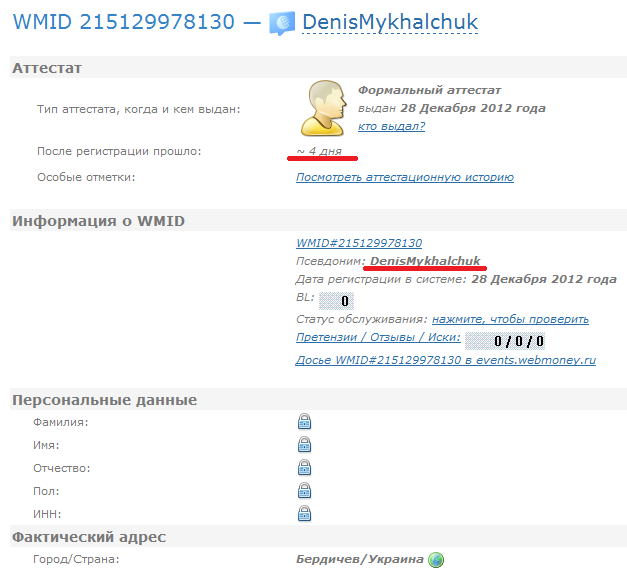Click the formal passport avatar image

323,108
